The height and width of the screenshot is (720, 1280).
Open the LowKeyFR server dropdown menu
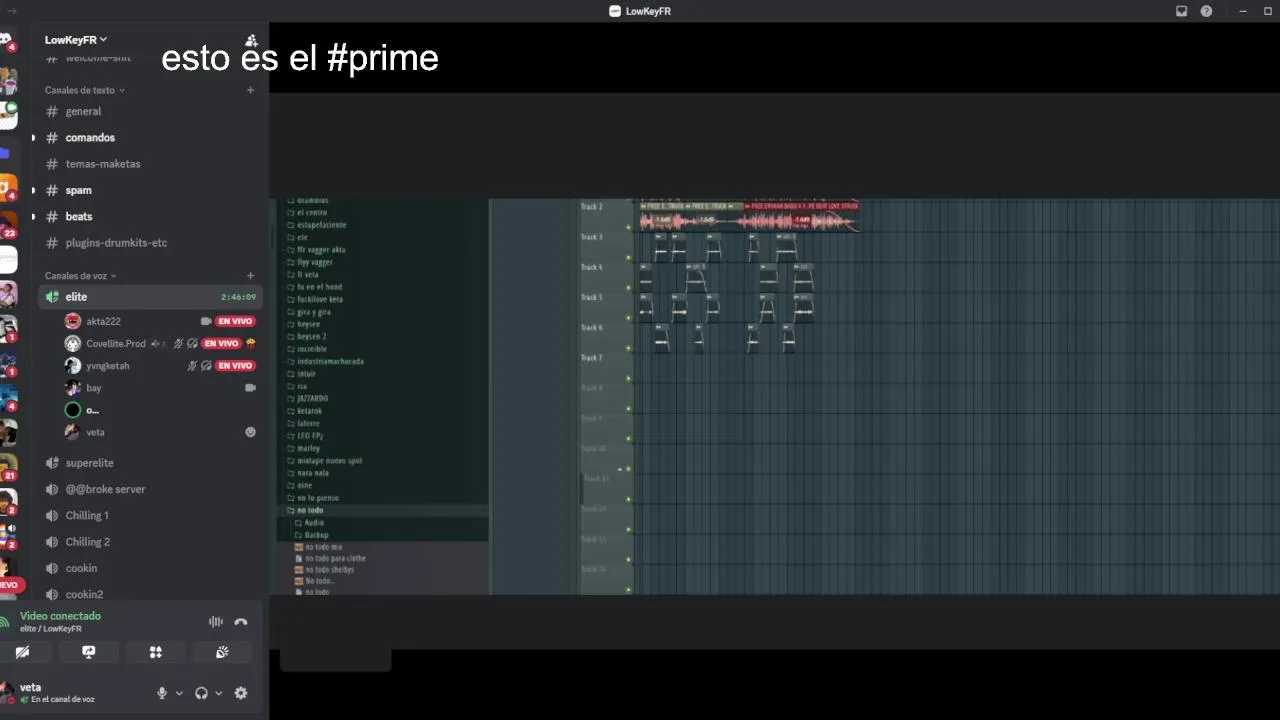point(76,40)
